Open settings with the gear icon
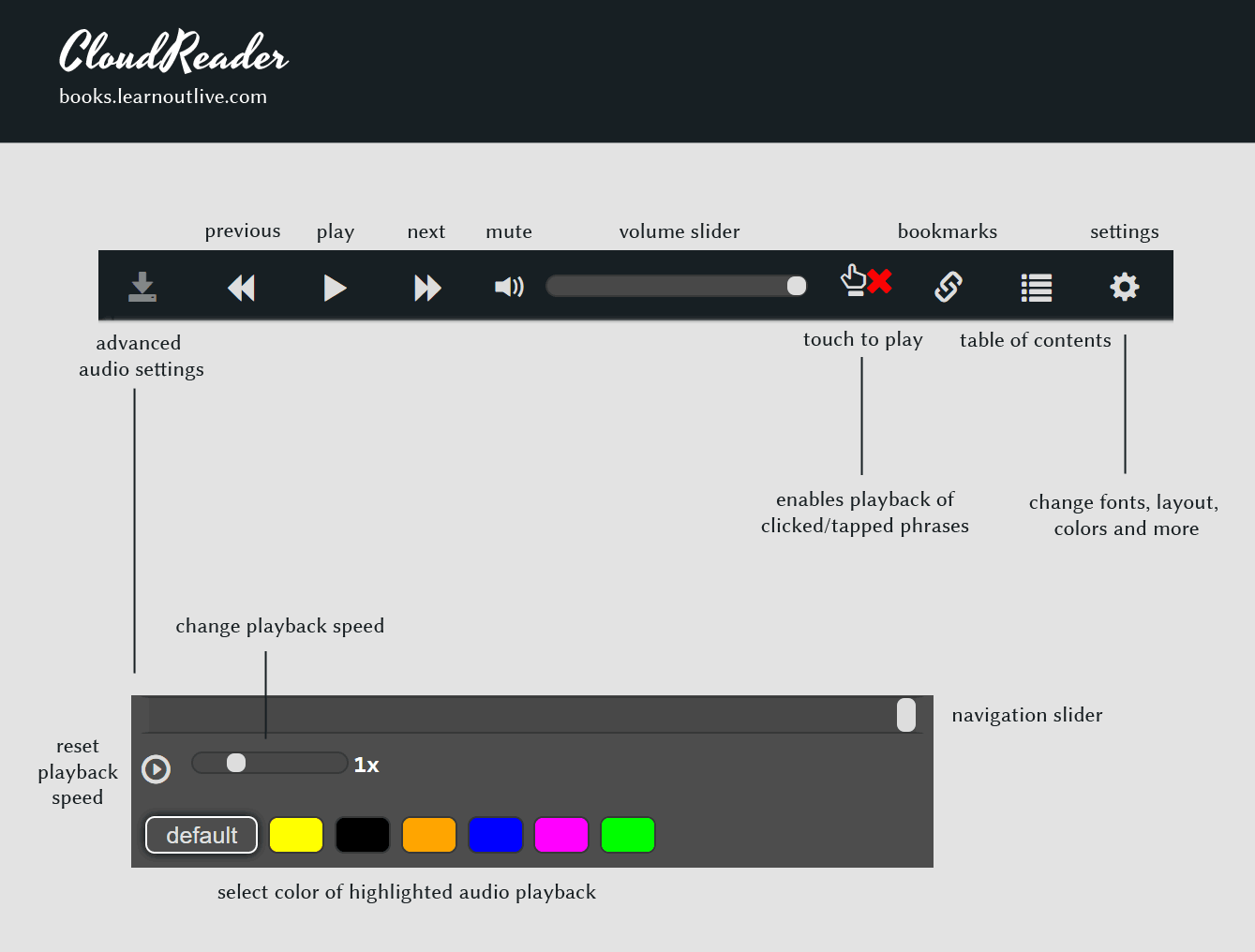Screen dimensions: 1255x952 pos(1124,287)
